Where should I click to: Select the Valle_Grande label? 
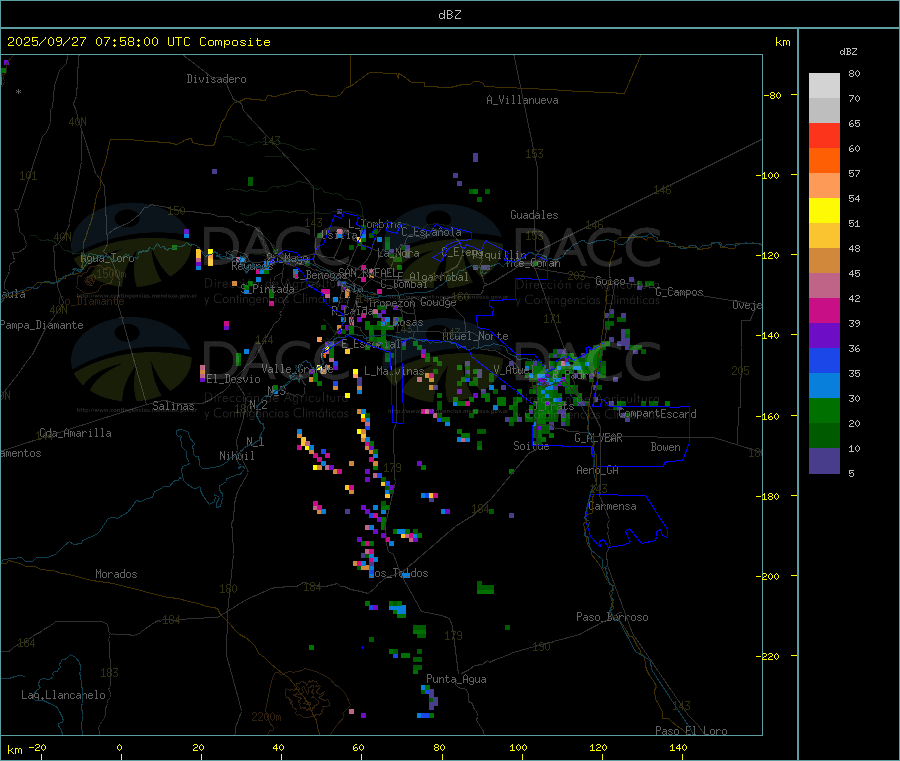(297, 369)
